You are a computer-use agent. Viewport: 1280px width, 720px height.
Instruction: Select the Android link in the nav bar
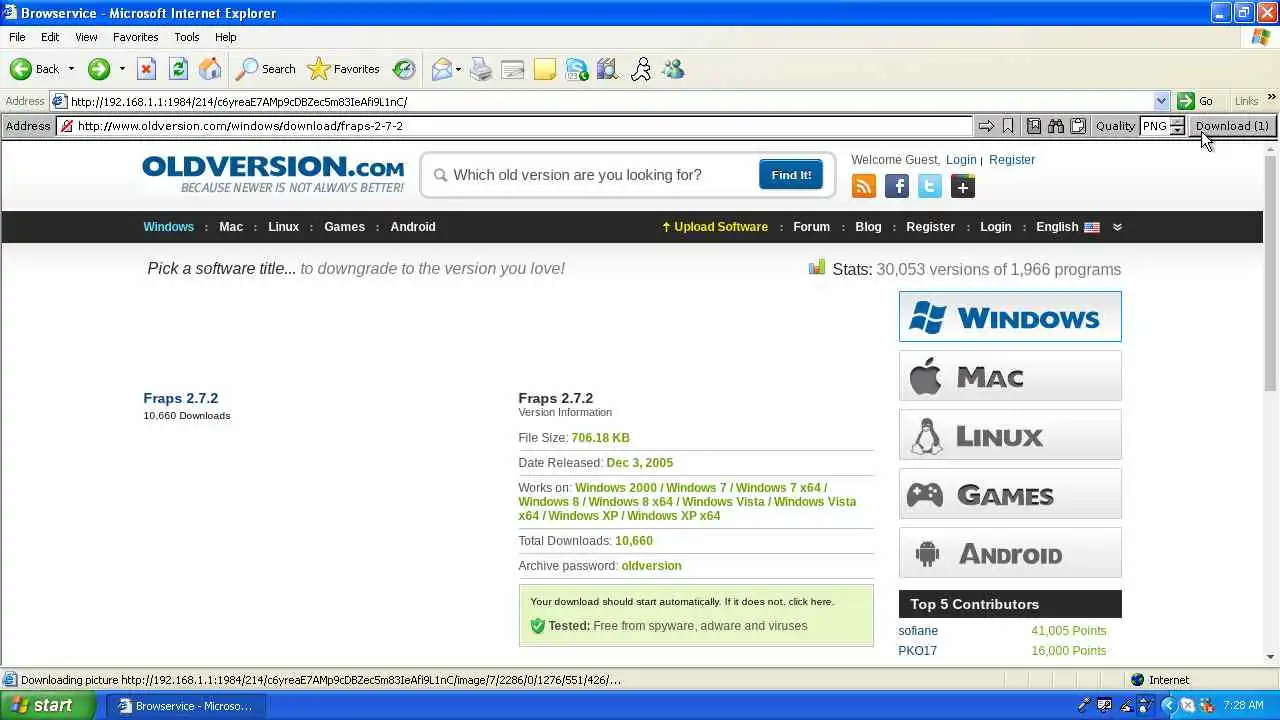point(413,227)
